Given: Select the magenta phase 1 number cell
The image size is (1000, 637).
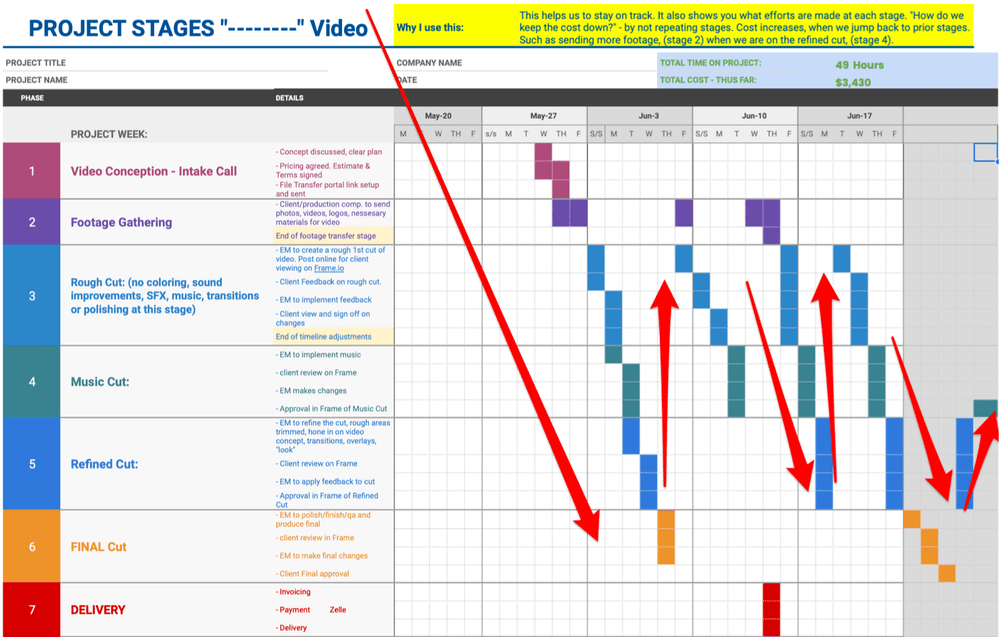Looking at the screenshot, I should [31, 171].
